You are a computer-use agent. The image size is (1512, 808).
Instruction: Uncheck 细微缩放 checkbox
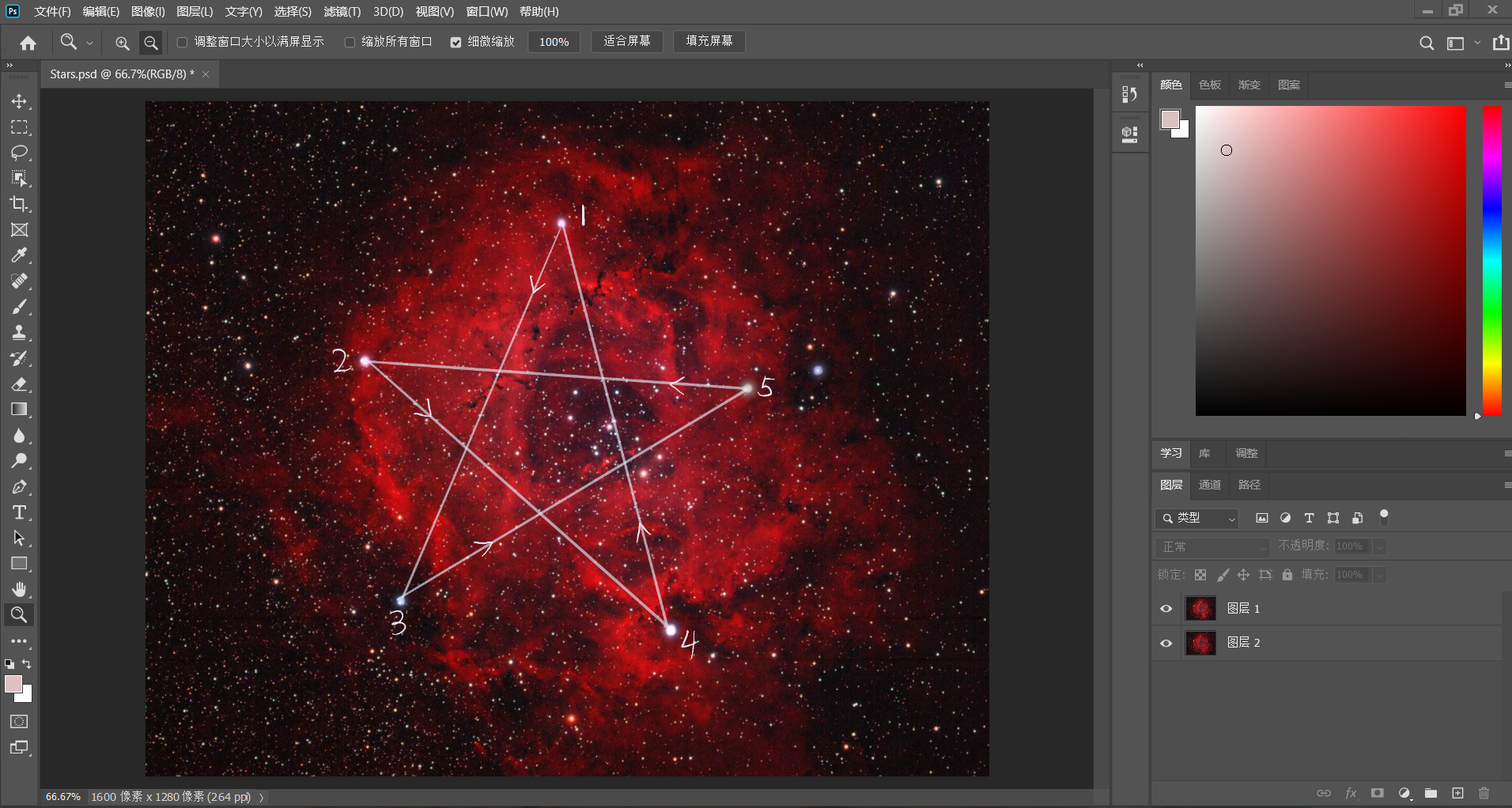pos(455,42)
